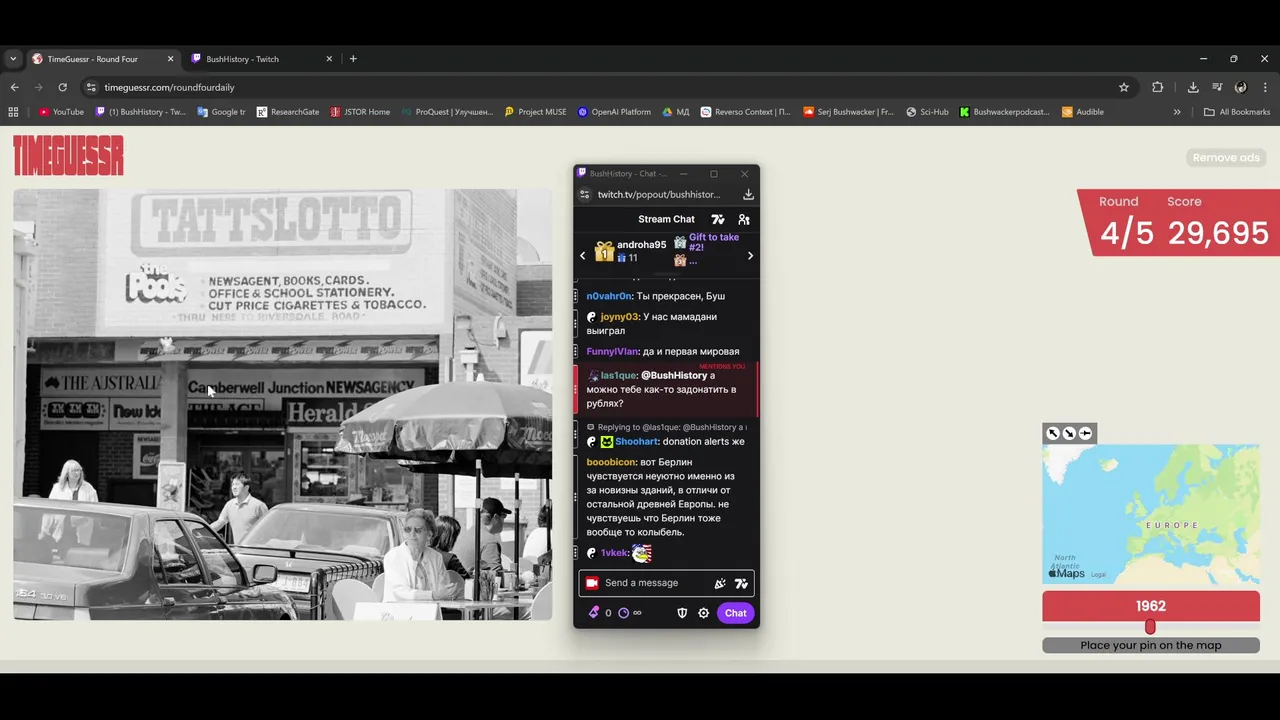Open the Reverso Context bookmark

745,112
